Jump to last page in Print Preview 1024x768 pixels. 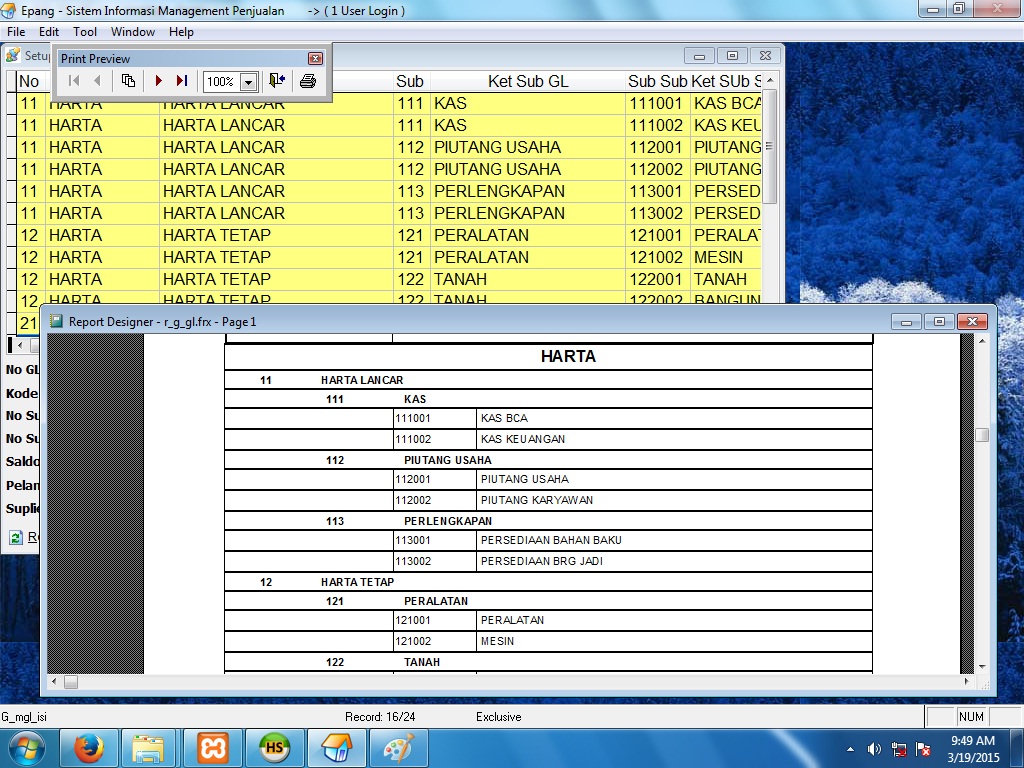[182, 81]
